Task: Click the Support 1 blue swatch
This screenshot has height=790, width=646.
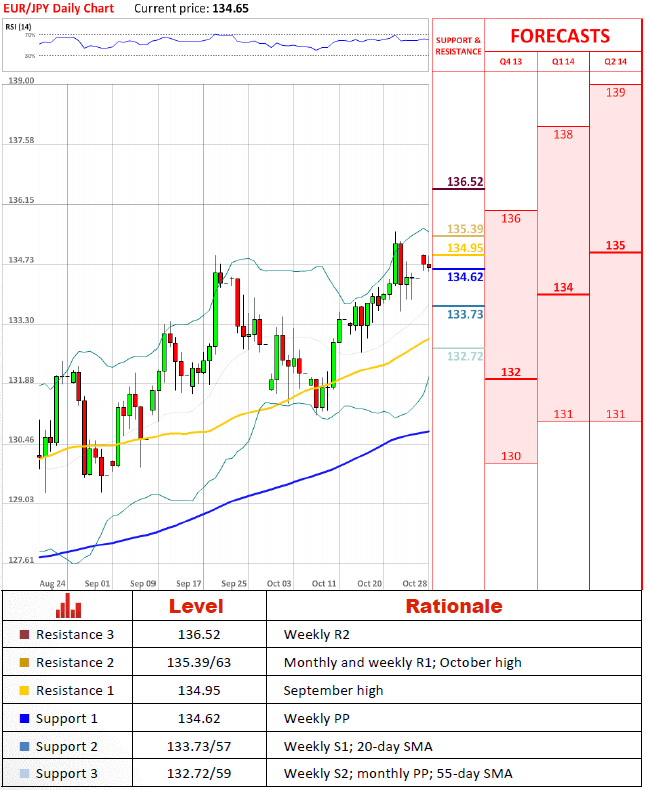Action: pyautogui.click(x=24, y=718)
